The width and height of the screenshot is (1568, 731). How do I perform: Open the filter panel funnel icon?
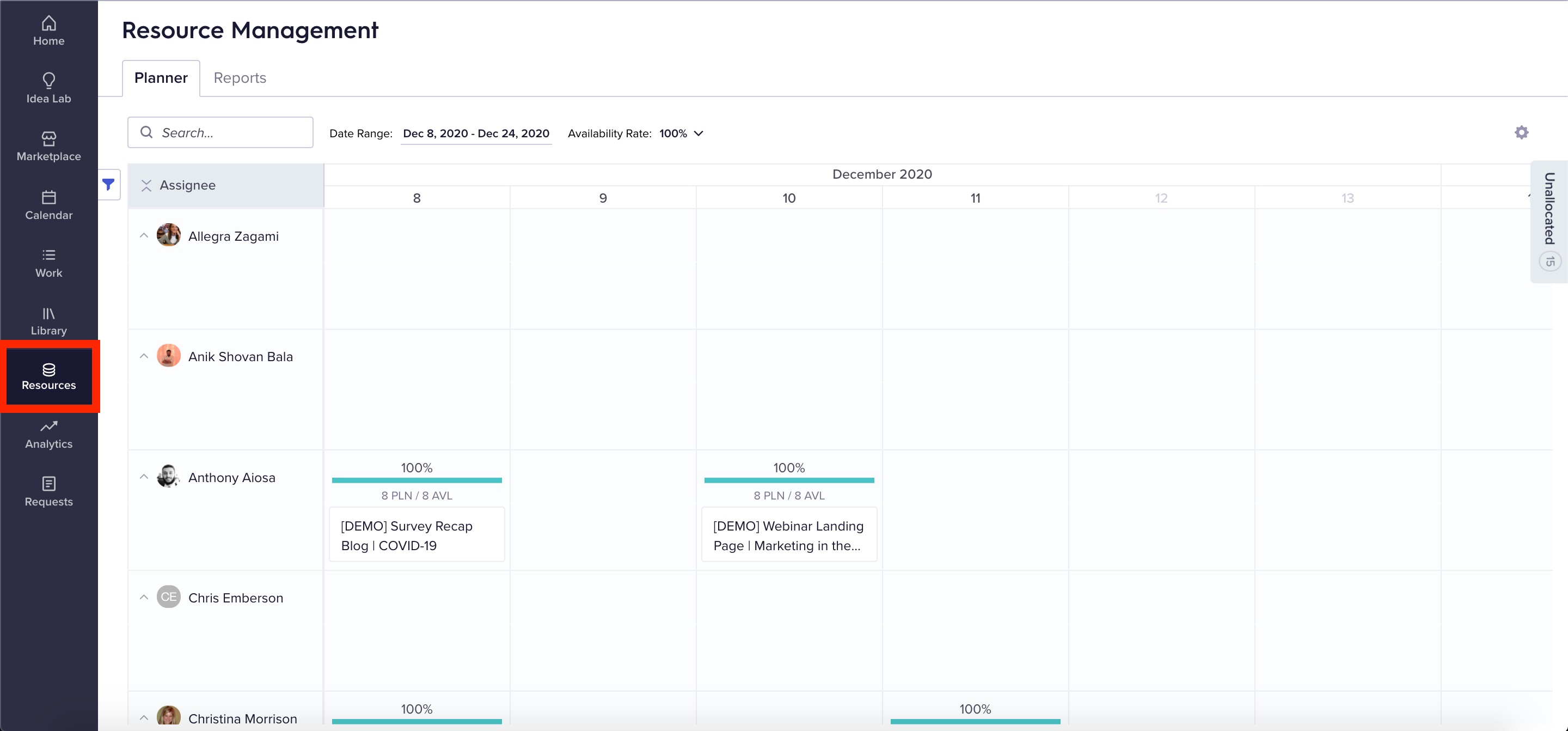tap(108, 185)
